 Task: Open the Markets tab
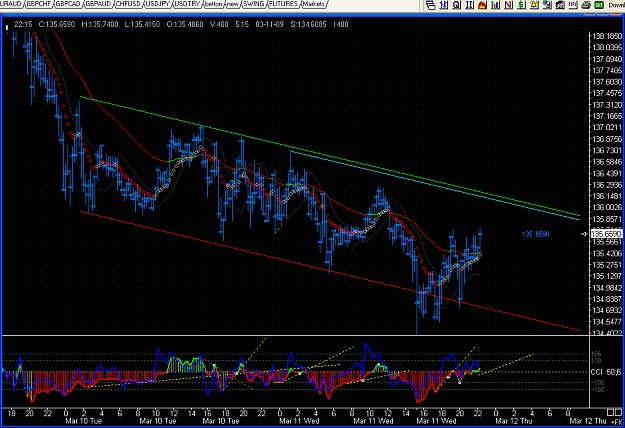pyautogui.click(x=314, y=4)
